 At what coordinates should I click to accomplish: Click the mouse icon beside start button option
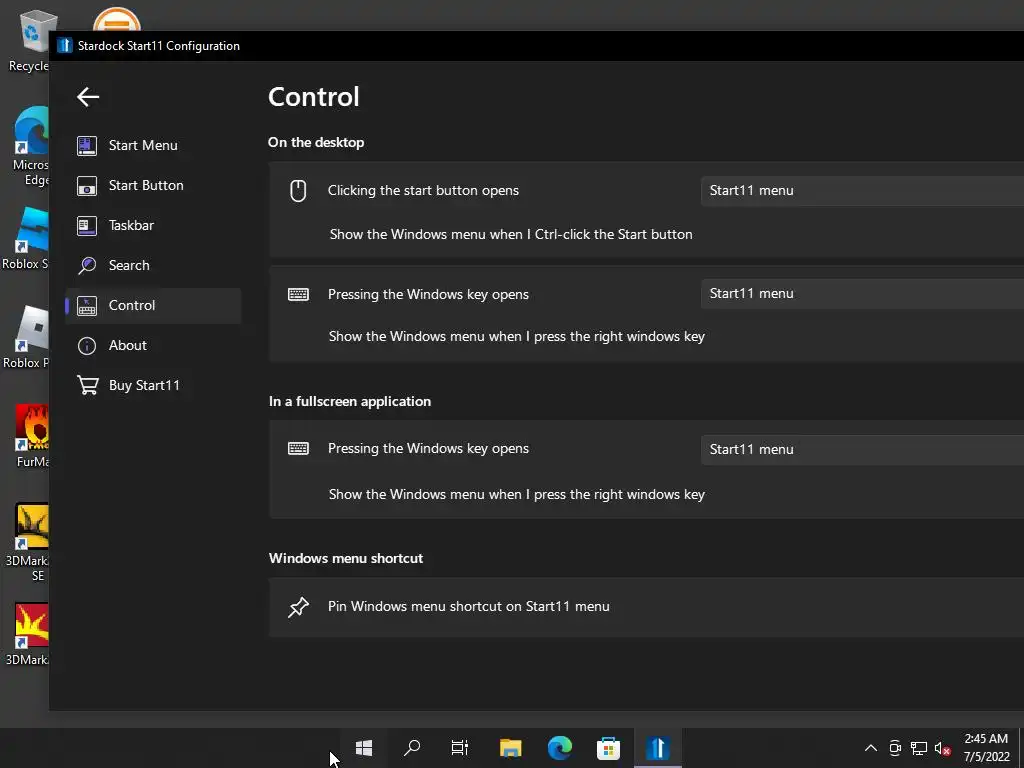coord(298,191)
